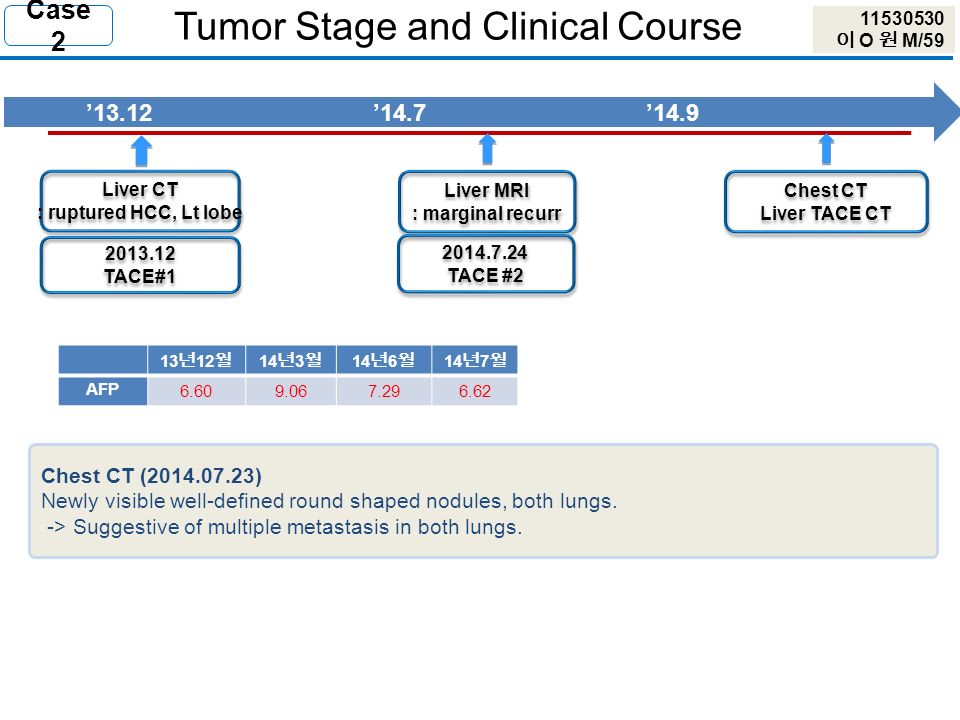Select the 2013.12 TACE#1 box
This screenshot has width=960, height=720.
click(x=140, y=265)
